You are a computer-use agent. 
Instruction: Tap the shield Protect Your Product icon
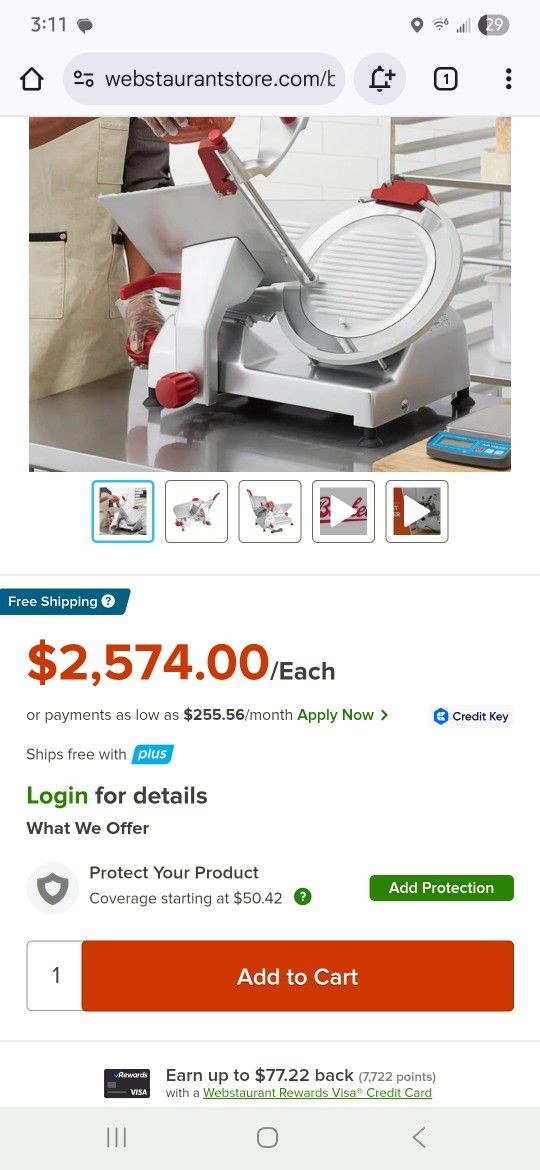(x=53, y=888)
